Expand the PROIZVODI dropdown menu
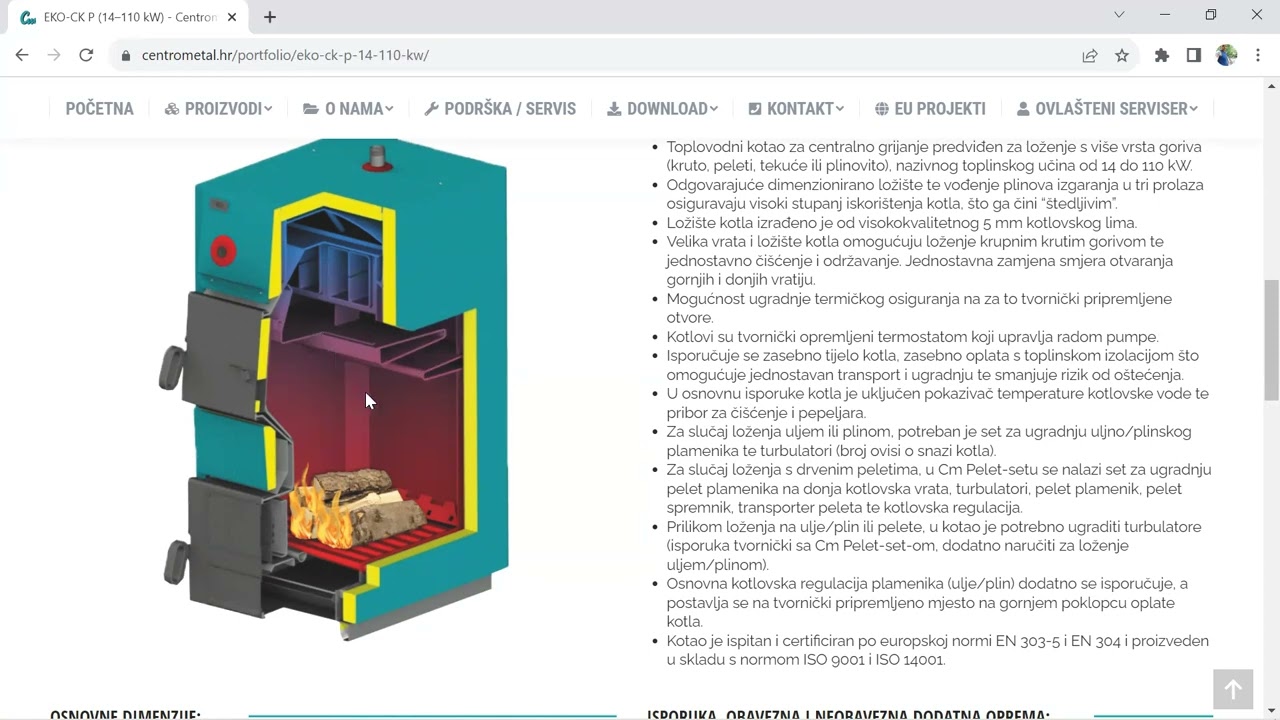Image resolution: width=1280 pixels, height=720 pixels. (218, 109)
